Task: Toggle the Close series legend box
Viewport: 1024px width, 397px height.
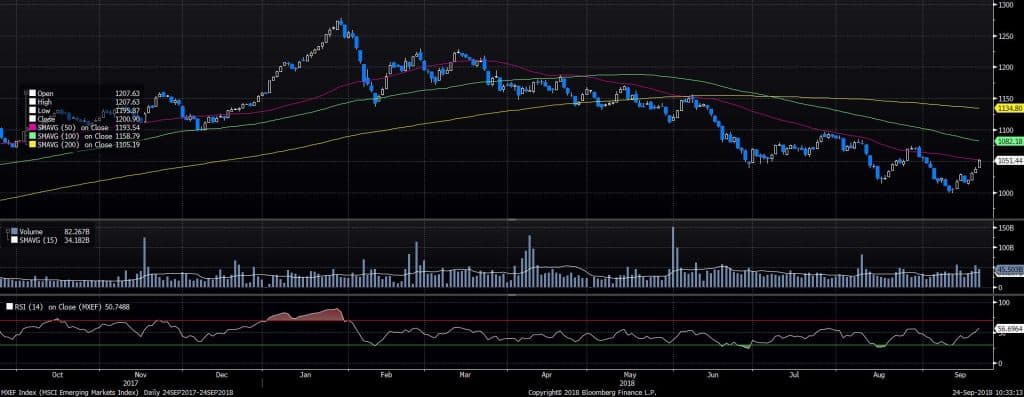Action: pos(32,119)
